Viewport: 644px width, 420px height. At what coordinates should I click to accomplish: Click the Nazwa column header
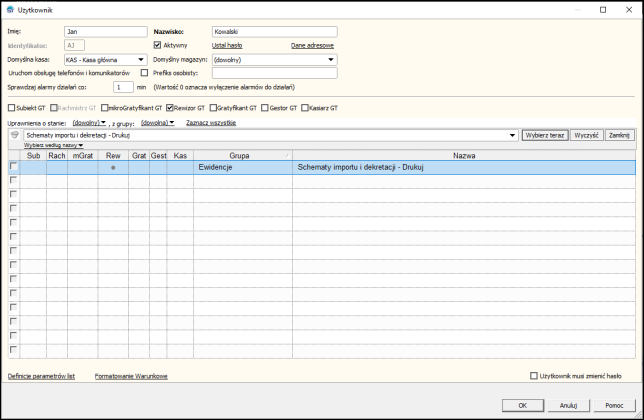[464, 156]
